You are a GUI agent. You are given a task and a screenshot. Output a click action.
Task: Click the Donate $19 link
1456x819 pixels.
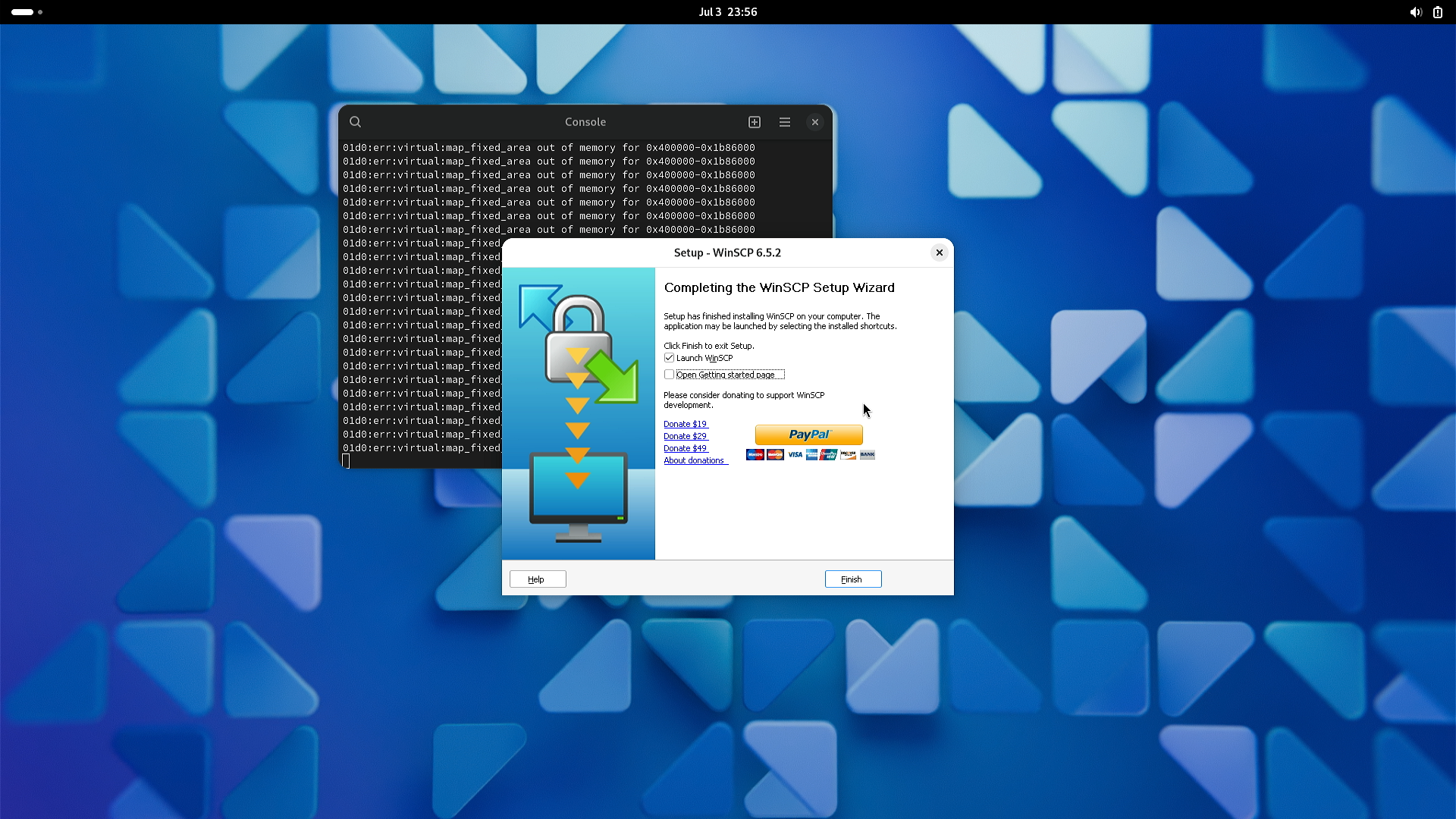coord(686,424)
